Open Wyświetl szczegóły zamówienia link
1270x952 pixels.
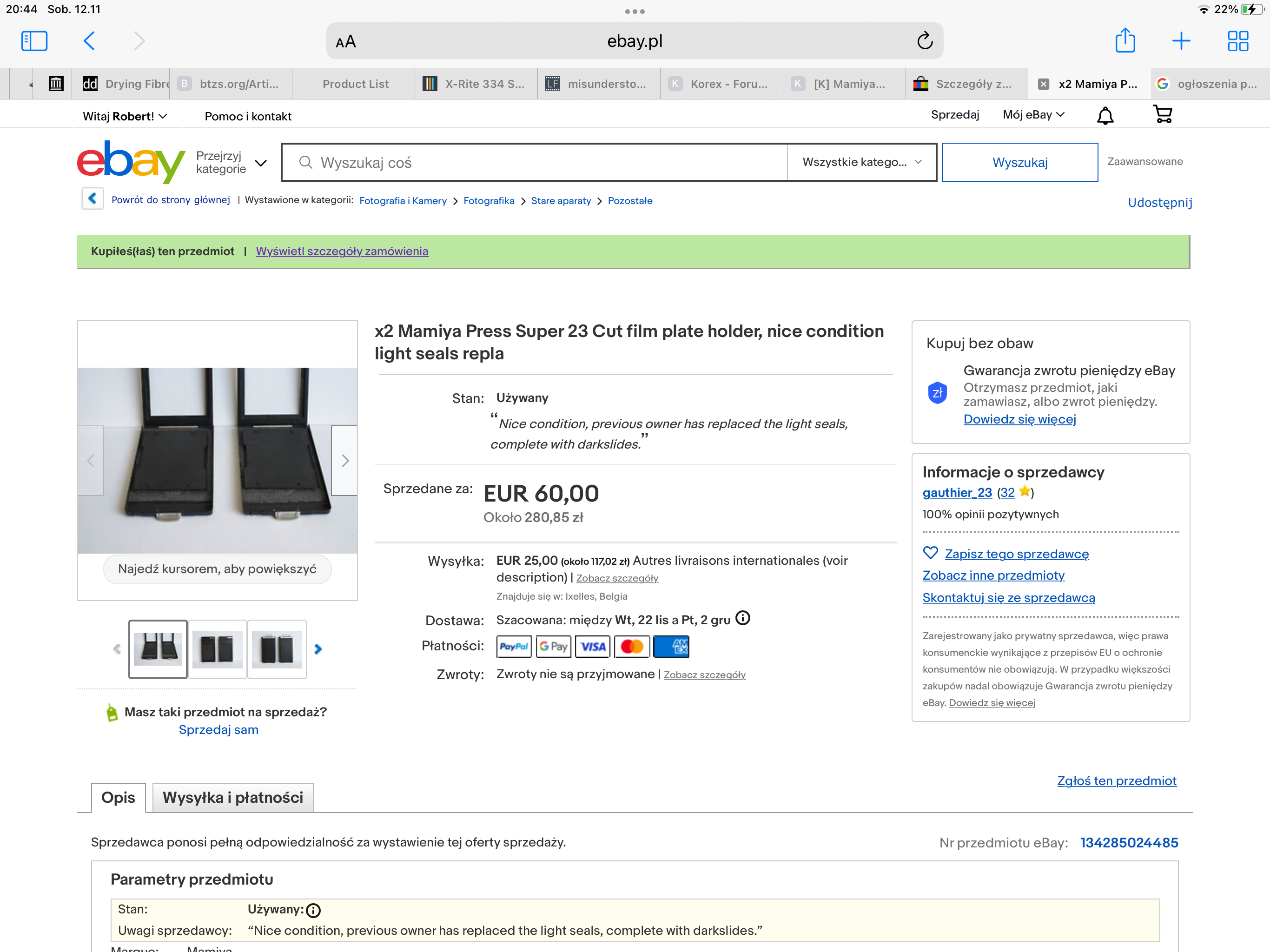pos(342,251)
